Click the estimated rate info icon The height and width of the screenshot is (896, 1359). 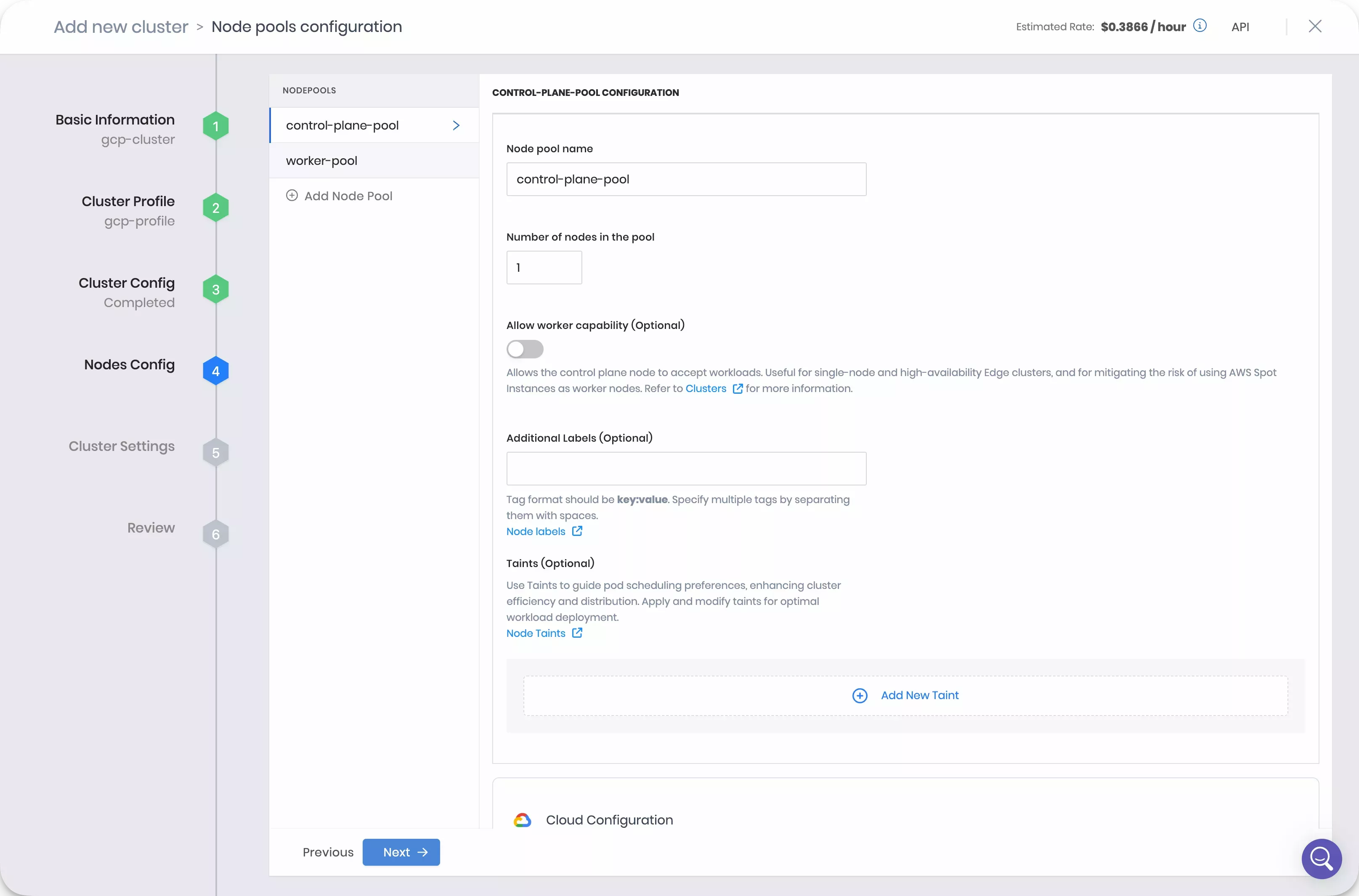coord(1200,26)
